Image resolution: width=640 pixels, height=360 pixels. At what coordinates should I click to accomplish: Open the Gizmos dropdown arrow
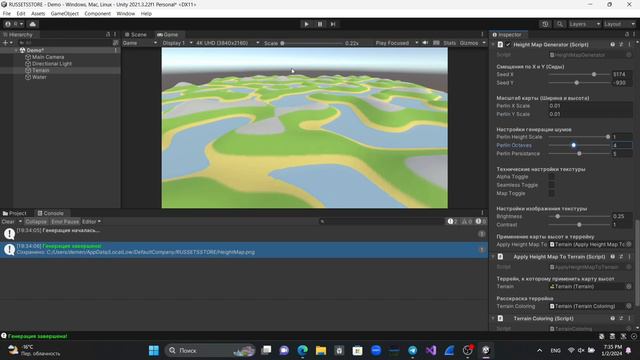[484, 43]
